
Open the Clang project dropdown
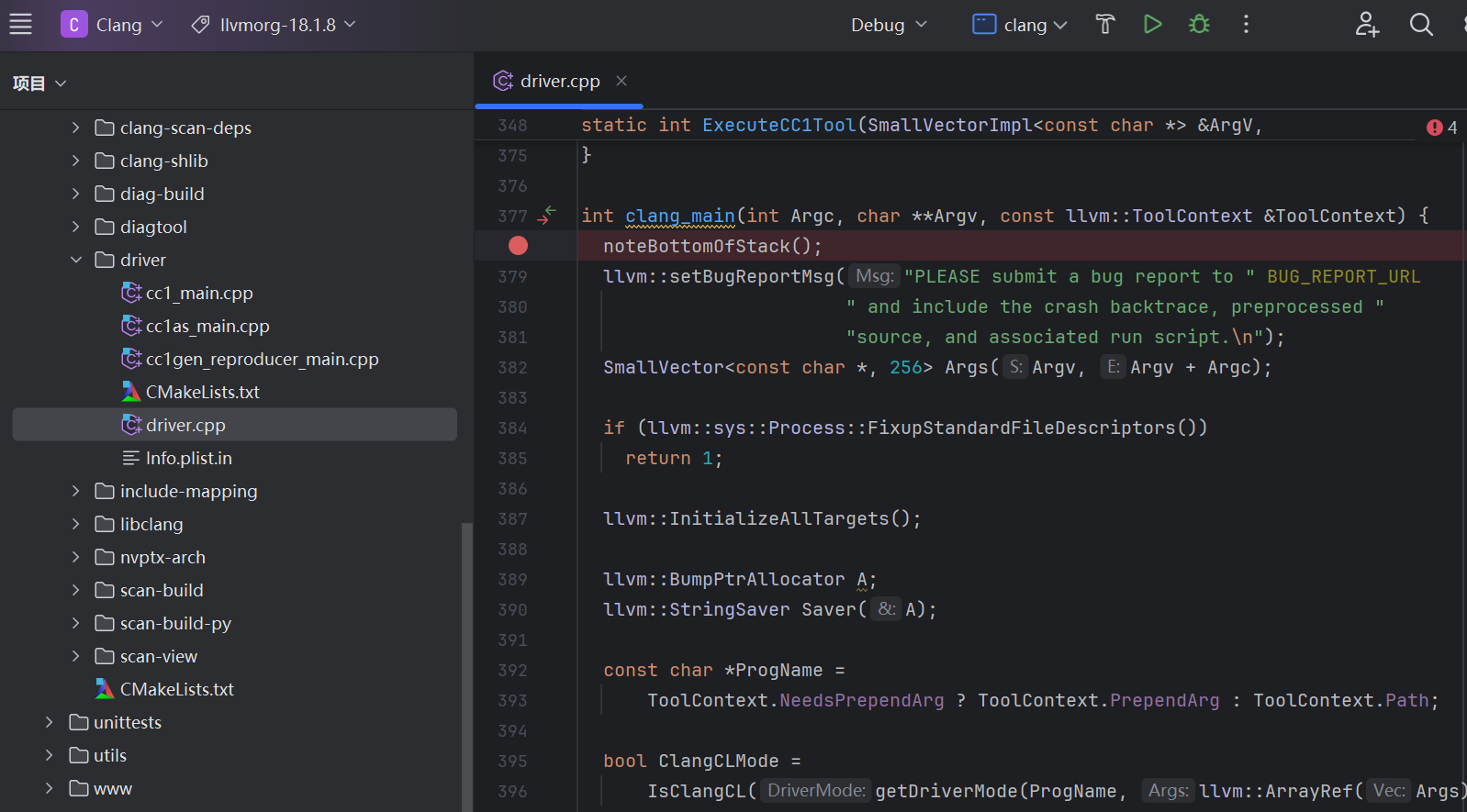coord(112,25)
